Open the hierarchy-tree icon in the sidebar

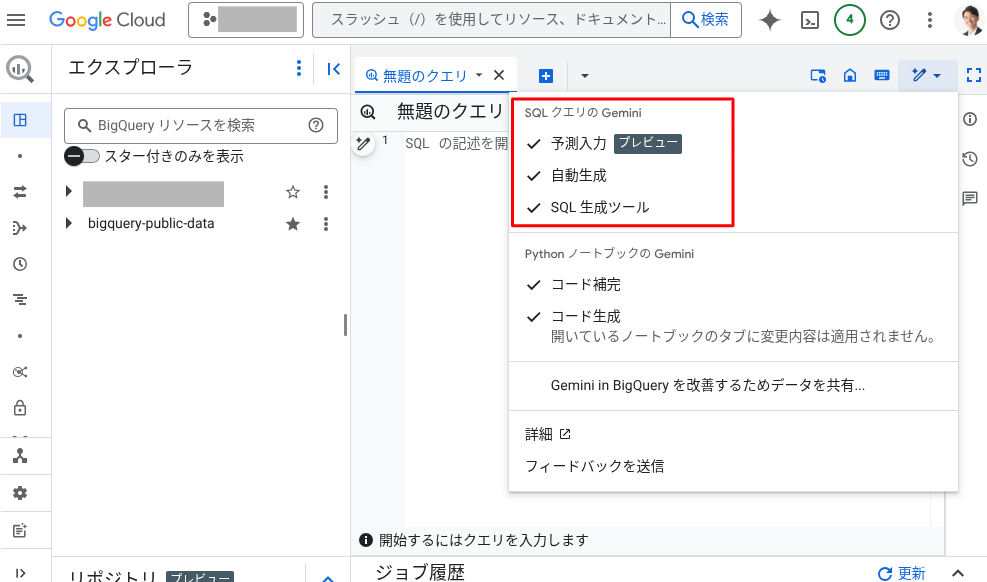click(x=20, y=456)
